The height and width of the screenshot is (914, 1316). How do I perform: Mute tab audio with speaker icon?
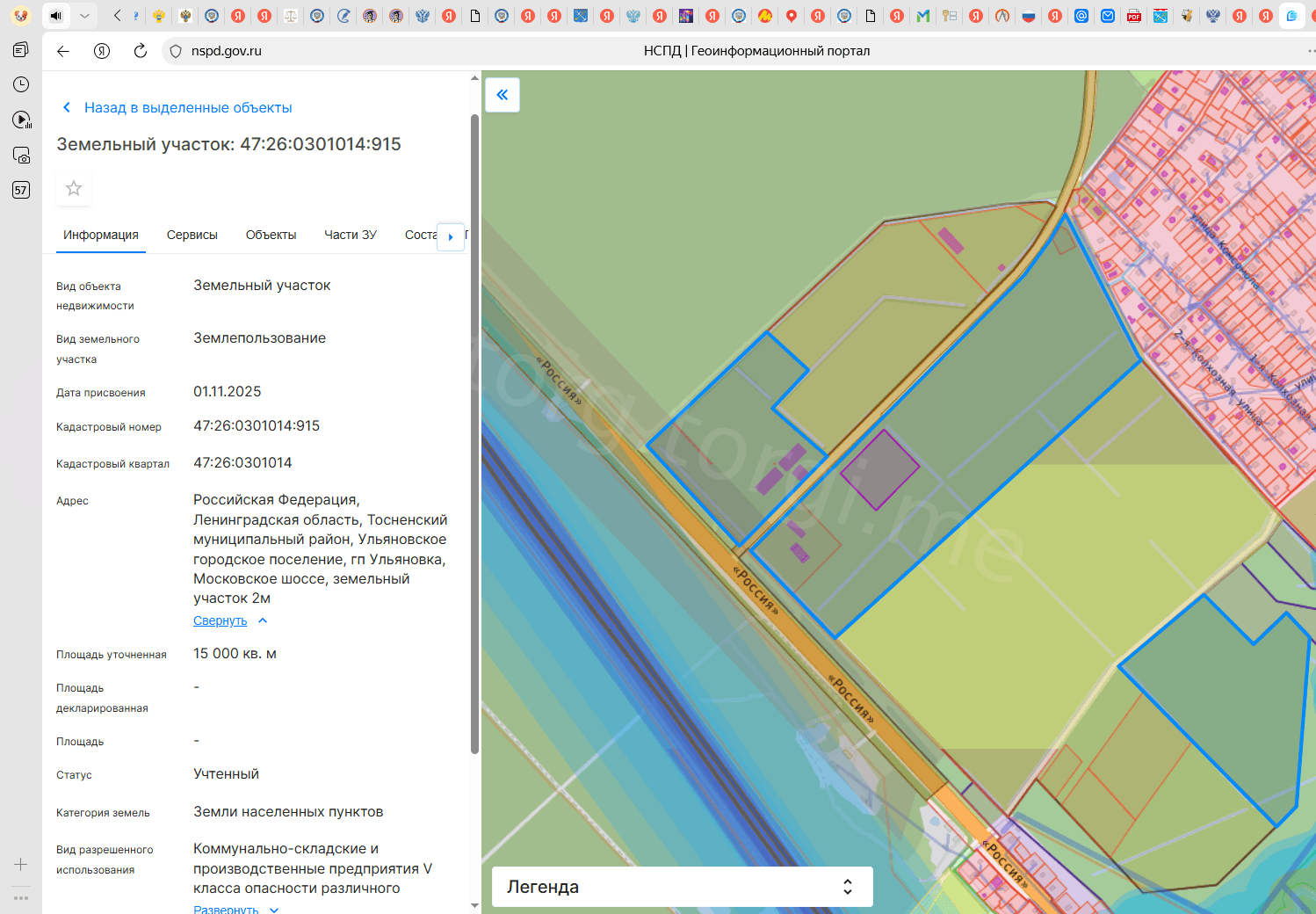tap(55, 16)
